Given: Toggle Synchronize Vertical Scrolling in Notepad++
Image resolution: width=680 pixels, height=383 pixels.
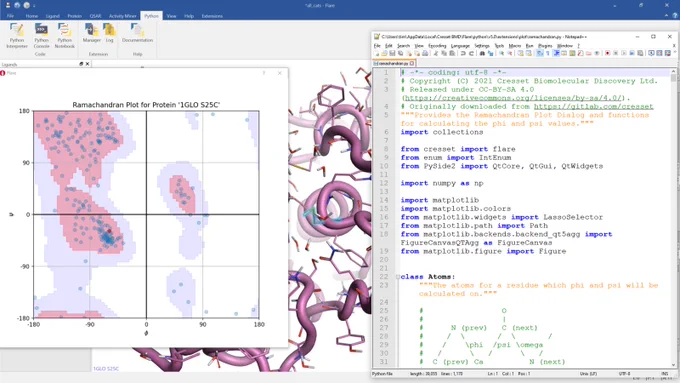Looking at the screenshot, I should click(520, 53).
